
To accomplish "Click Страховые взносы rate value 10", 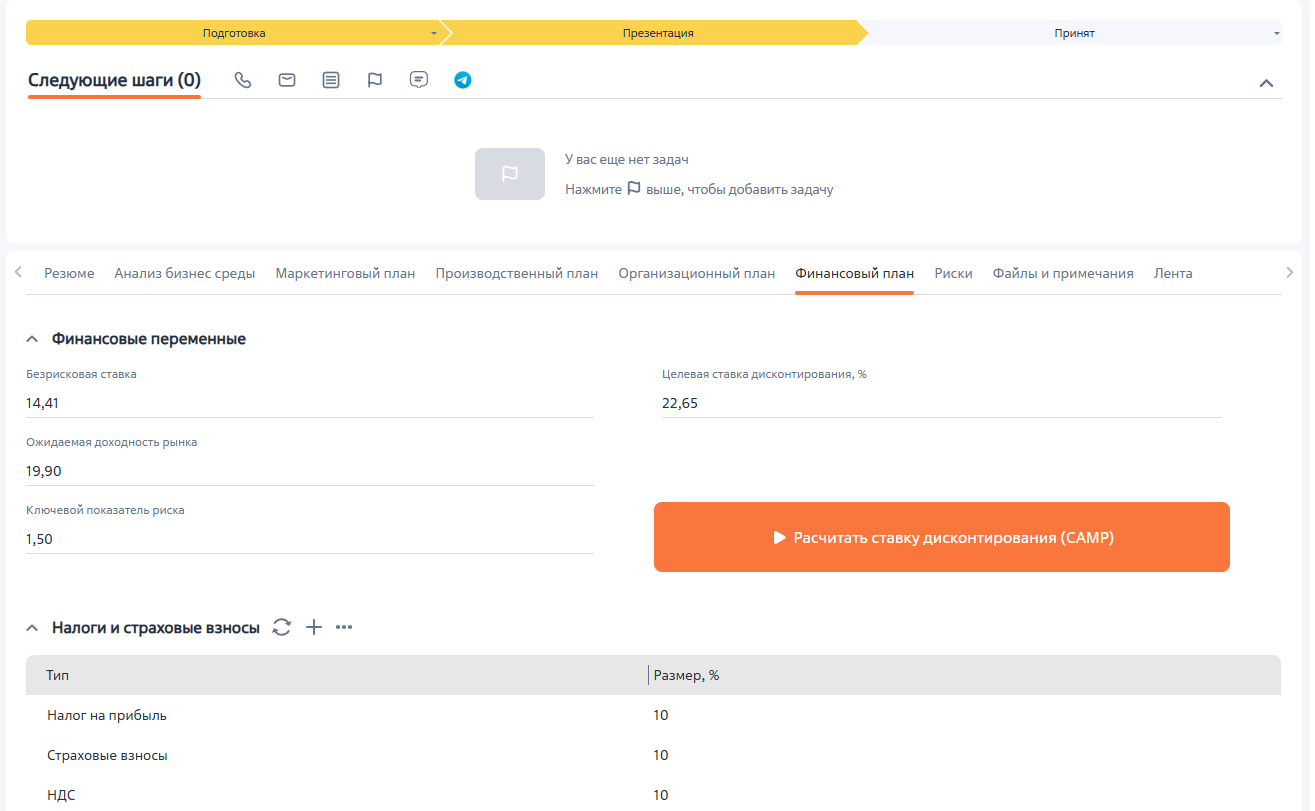I will (x=661, y=755).
